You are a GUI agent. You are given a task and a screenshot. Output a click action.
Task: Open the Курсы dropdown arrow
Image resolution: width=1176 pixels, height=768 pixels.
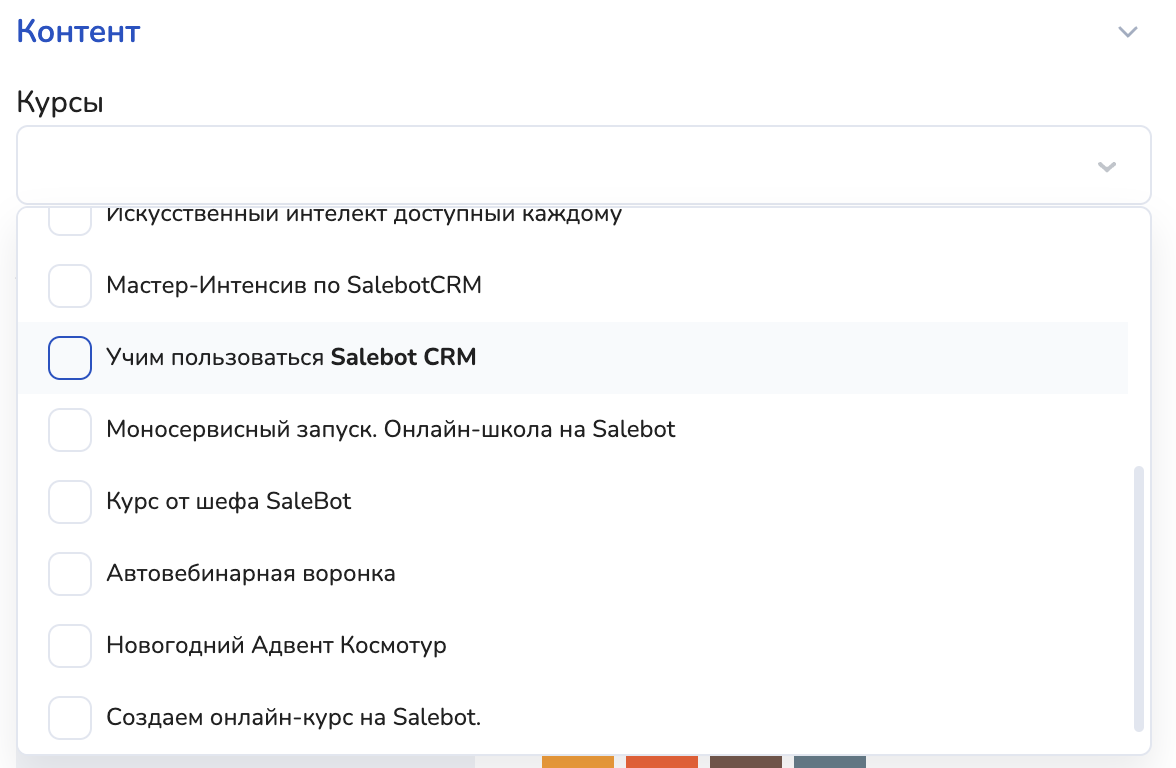click(1107, 166)
